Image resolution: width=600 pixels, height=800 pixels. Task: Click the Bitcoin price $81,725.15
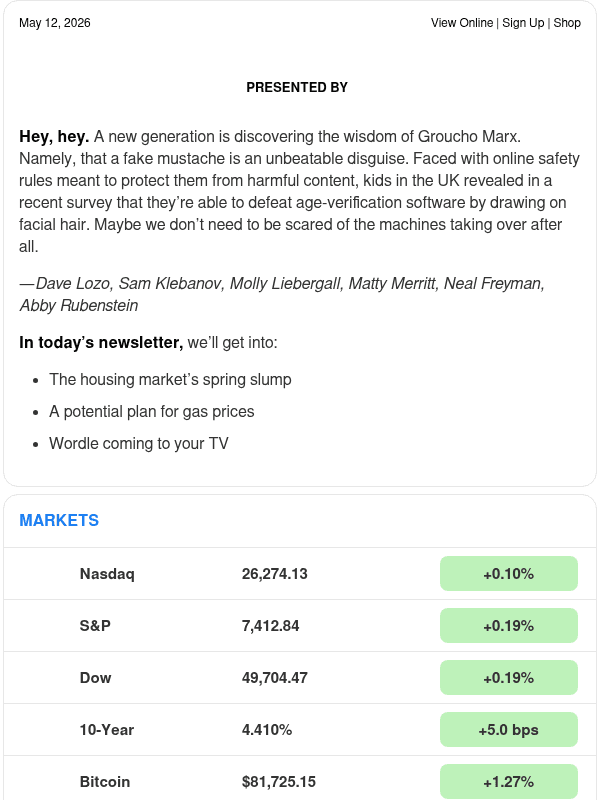coord(279,782)
